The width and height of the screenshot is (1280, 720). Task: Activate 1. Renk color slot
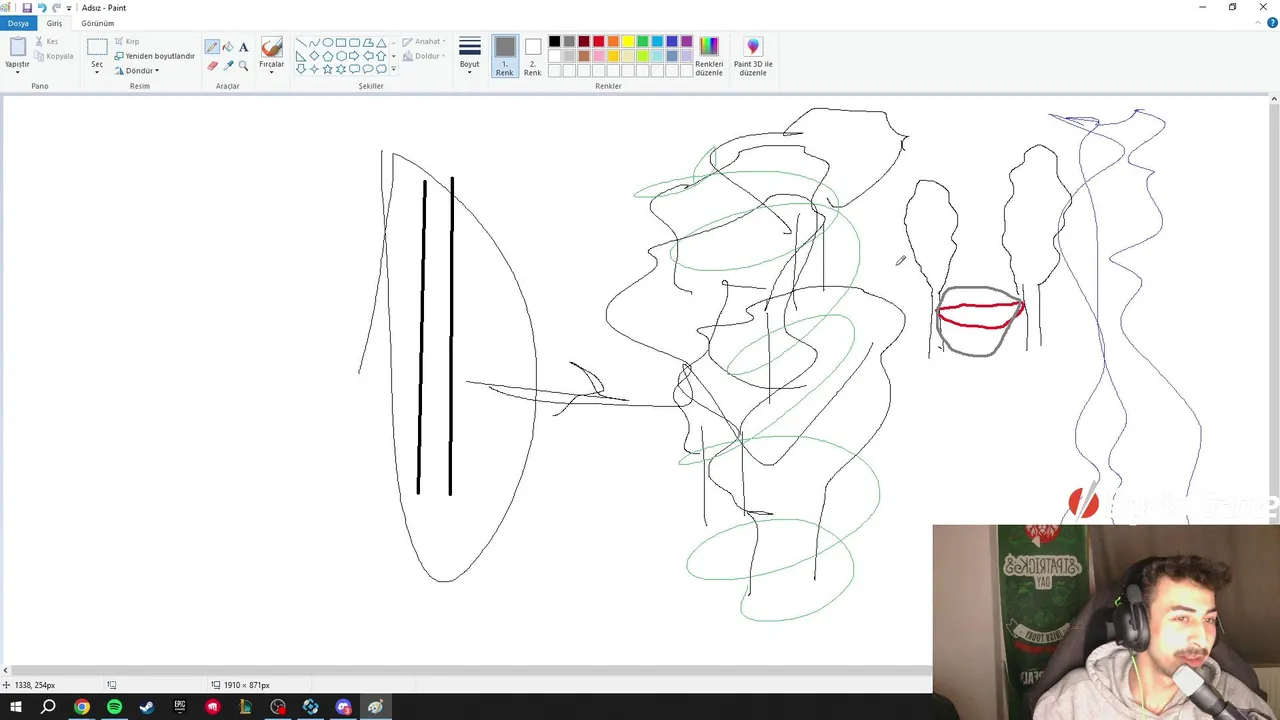click(505, 56)
